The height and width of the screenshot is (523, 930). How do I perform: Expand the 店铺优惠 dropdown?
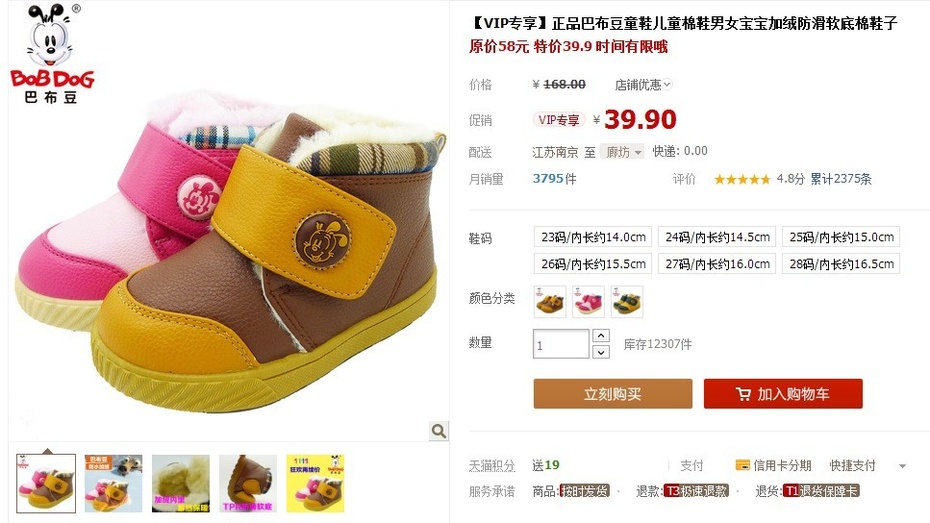tap(643, 84)
